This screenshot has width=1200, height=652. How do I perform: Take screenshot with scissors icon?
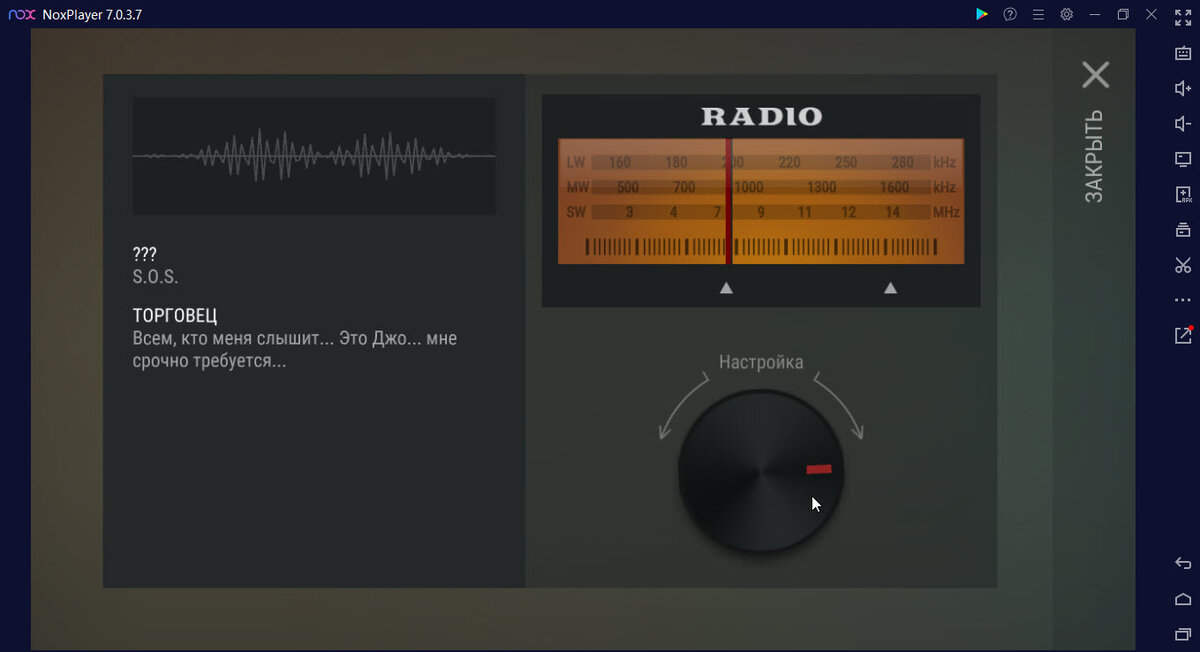tap(1182, 265)
